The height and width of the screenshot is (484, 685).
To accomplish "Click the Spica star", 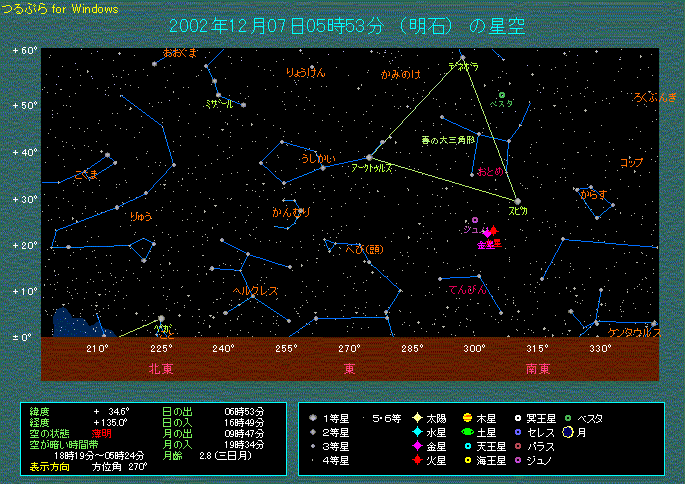I will (517, 201).
